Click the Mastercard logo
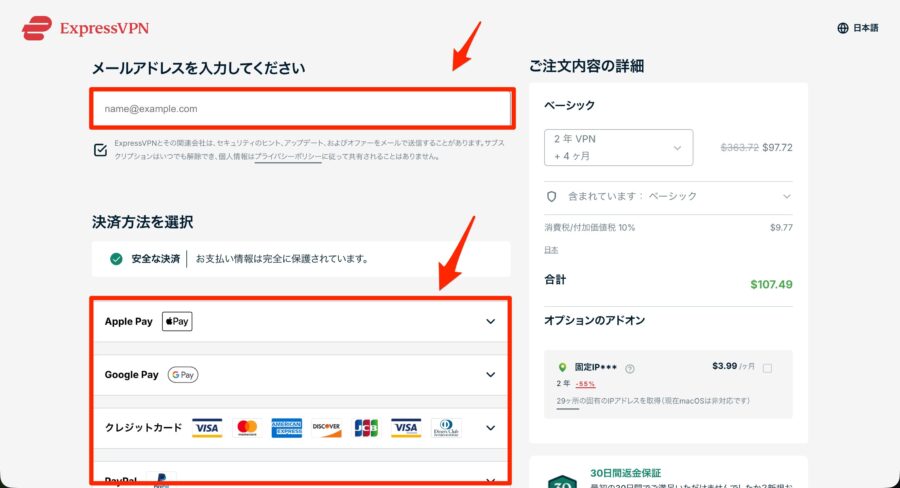Image resolution: width=900 pixels, height=488 pixels. pyautogui.click(x=247, y=428)
